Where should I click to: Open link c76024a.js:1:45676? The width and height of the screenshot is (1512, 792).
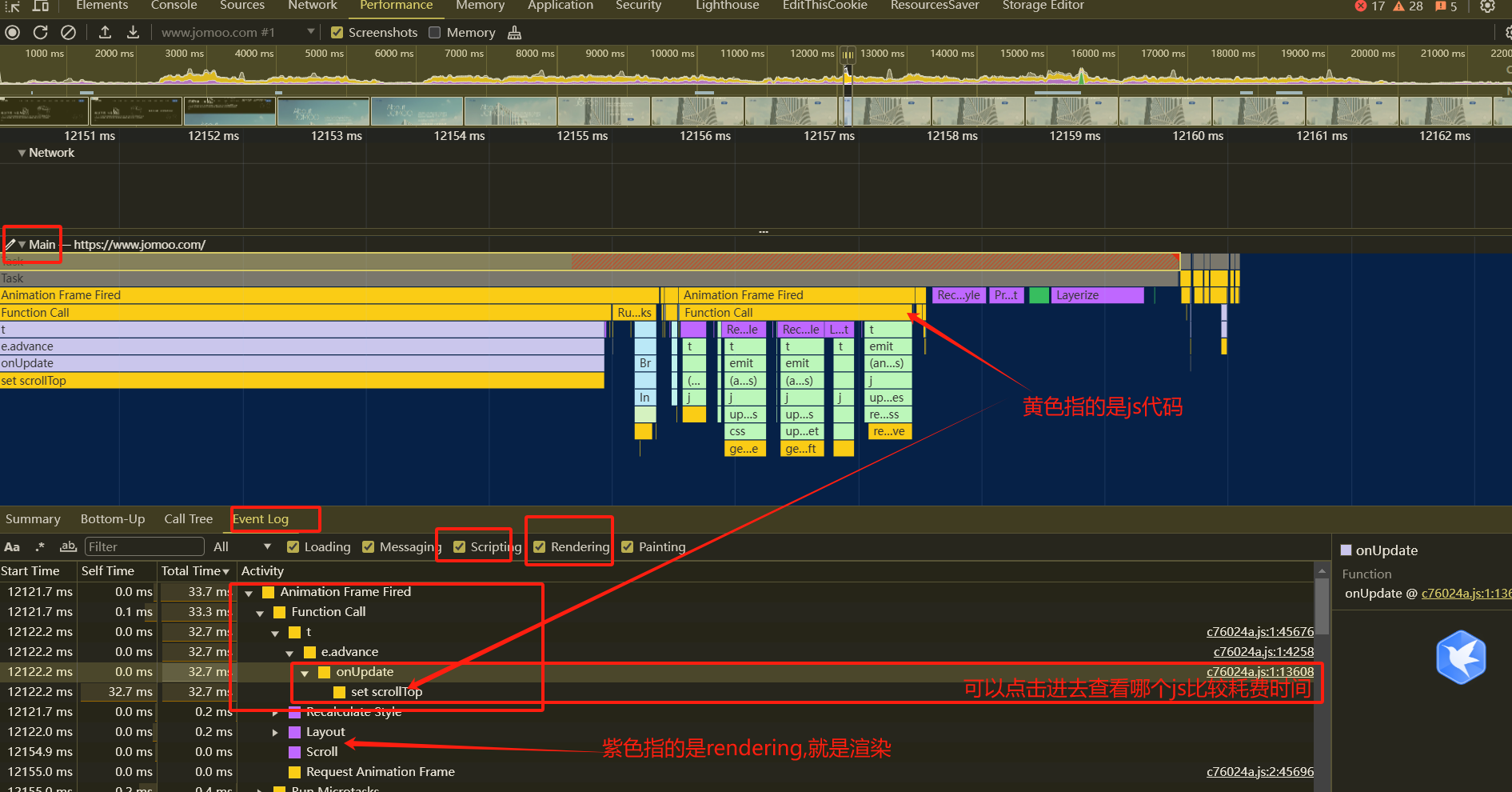tap(1260, 632)
